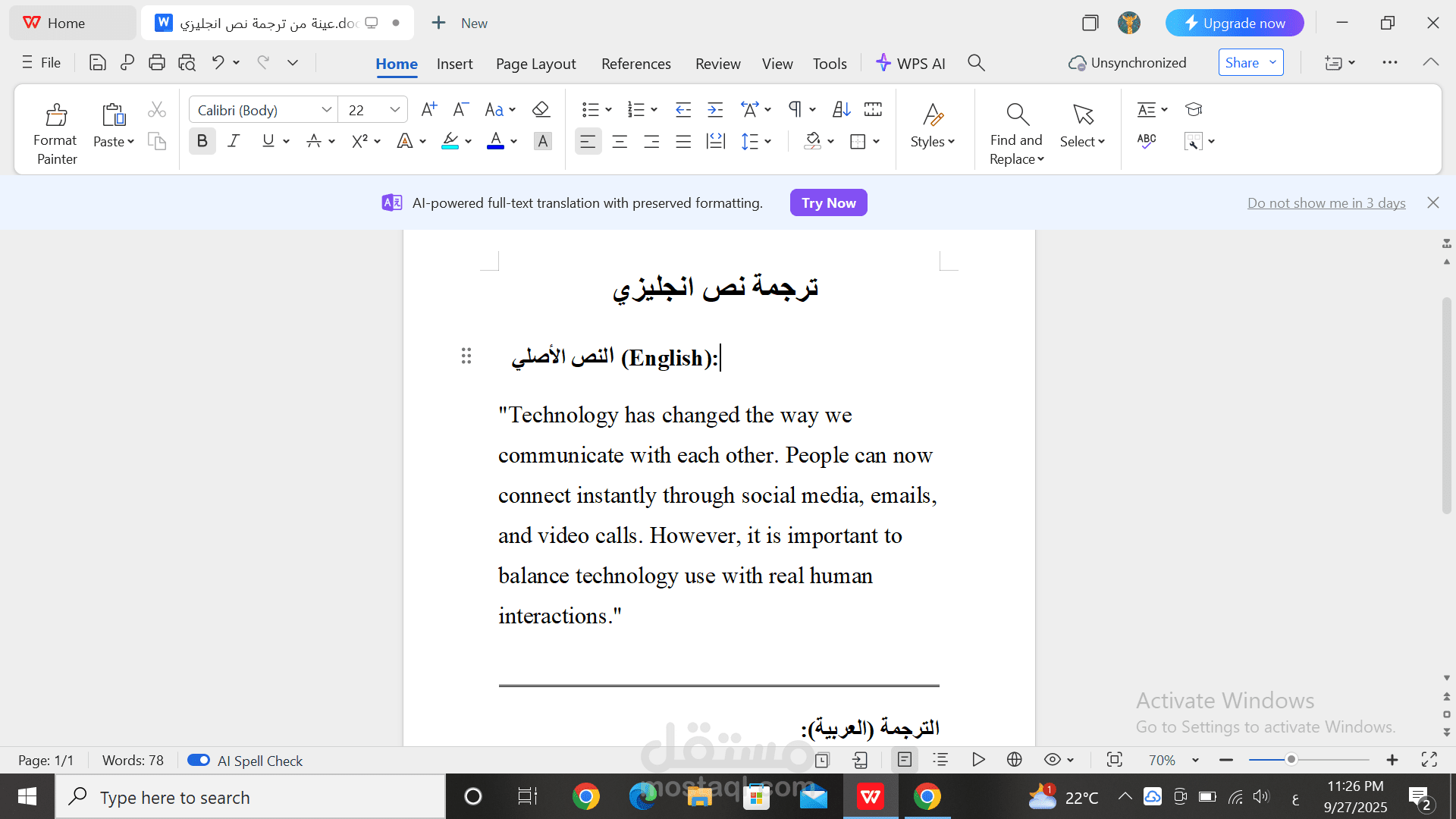Click the Format Painter icon
Image resolution: width=1456 pixels, height=819 pixels.
click(x=56, y=115)
